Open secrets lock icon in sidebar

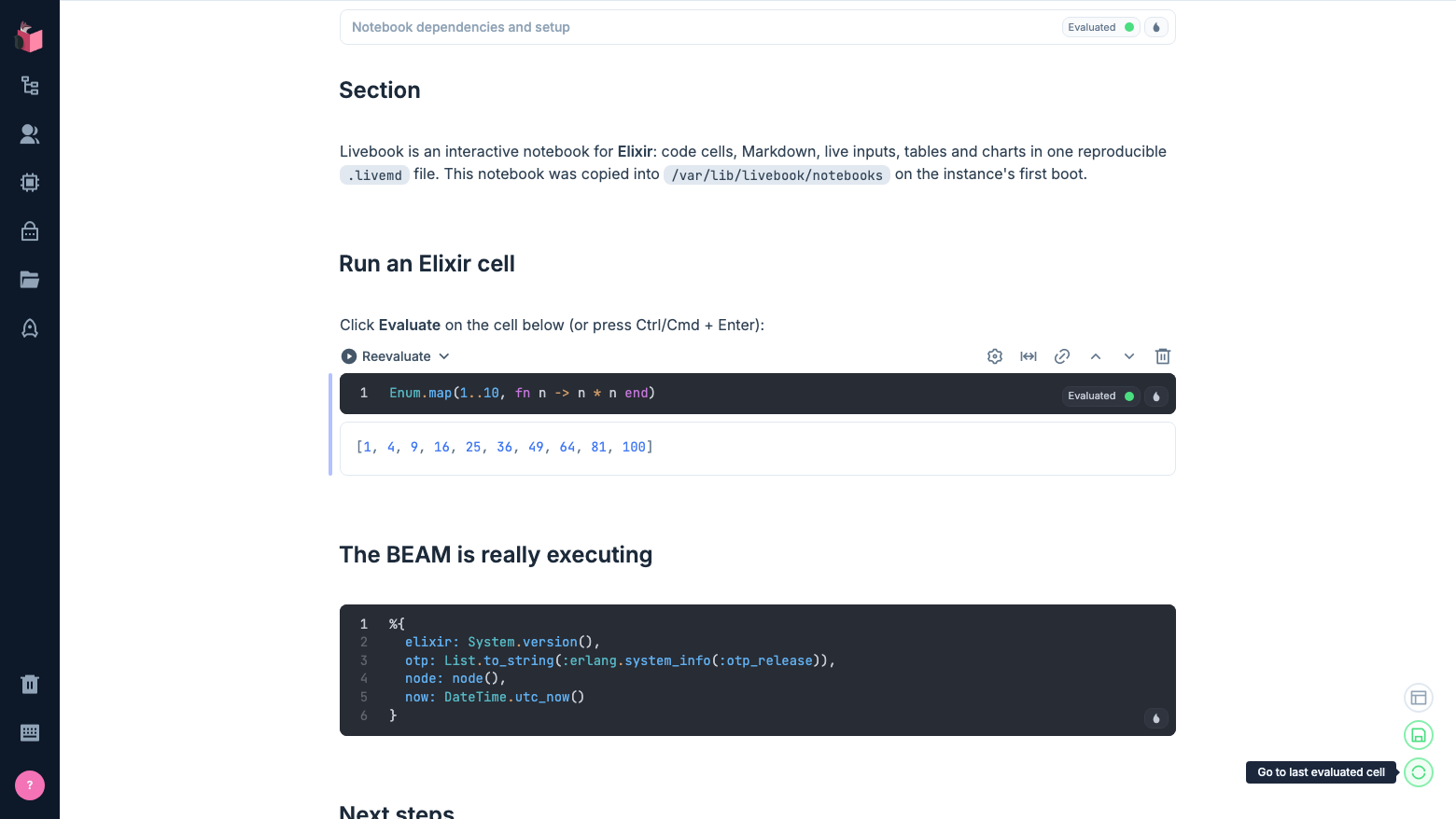pos(30,231)
